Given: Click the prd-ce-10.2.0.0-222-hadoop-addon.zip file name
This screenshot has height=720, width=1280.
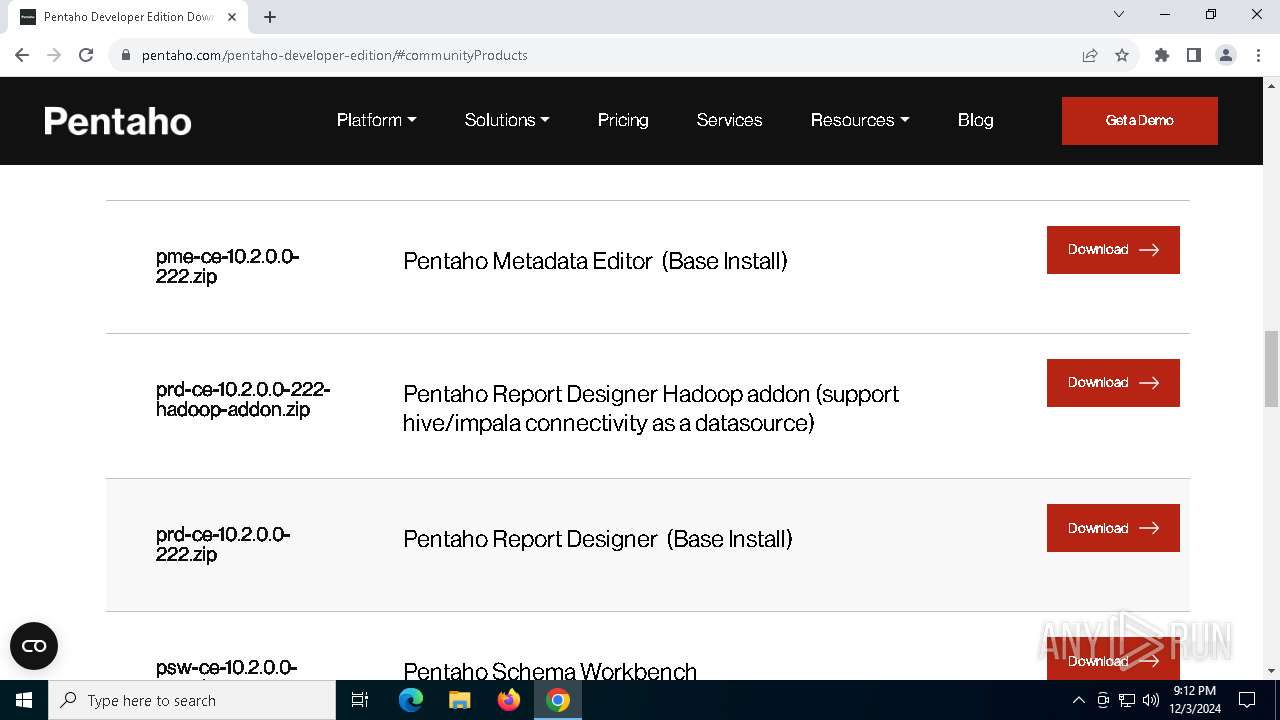Looking at the screenshot, I should click(x=243, y=399).
